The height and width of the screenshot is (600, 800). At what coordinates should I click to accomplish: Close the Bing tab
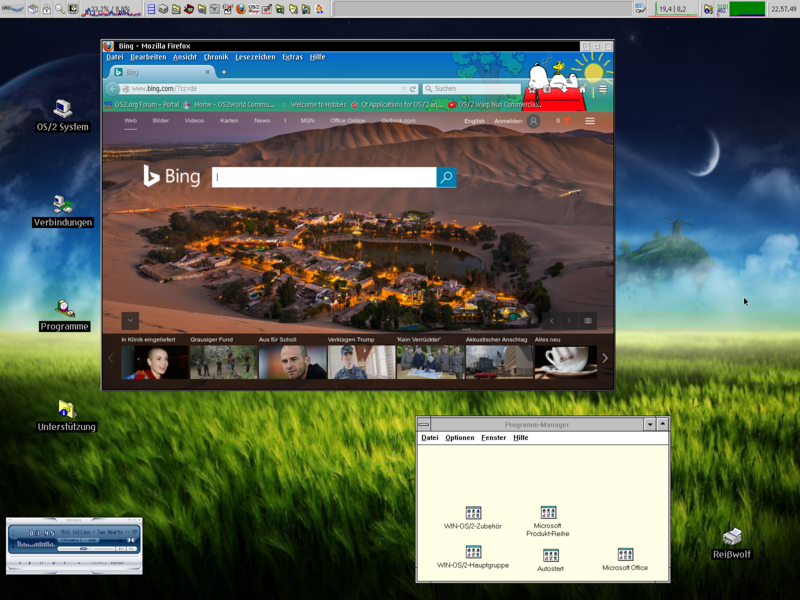207,72
